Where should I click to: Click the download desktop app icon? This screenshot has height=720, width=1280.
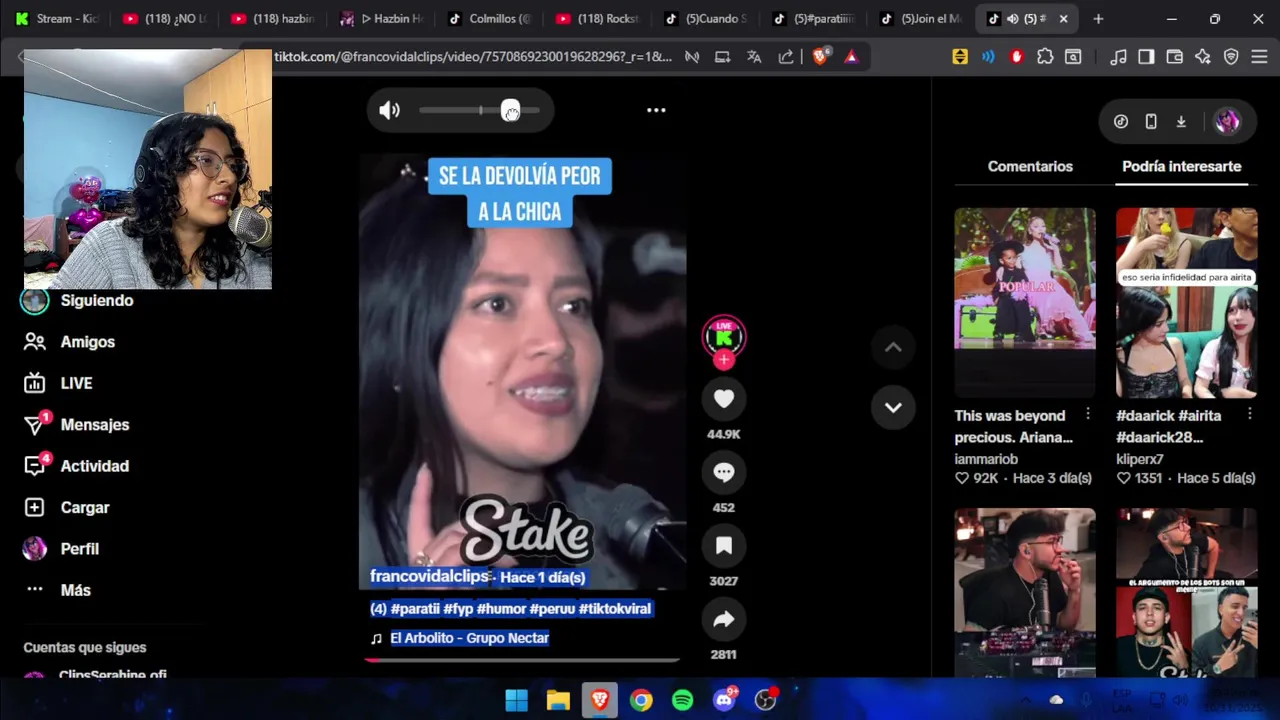[1181, 121]
